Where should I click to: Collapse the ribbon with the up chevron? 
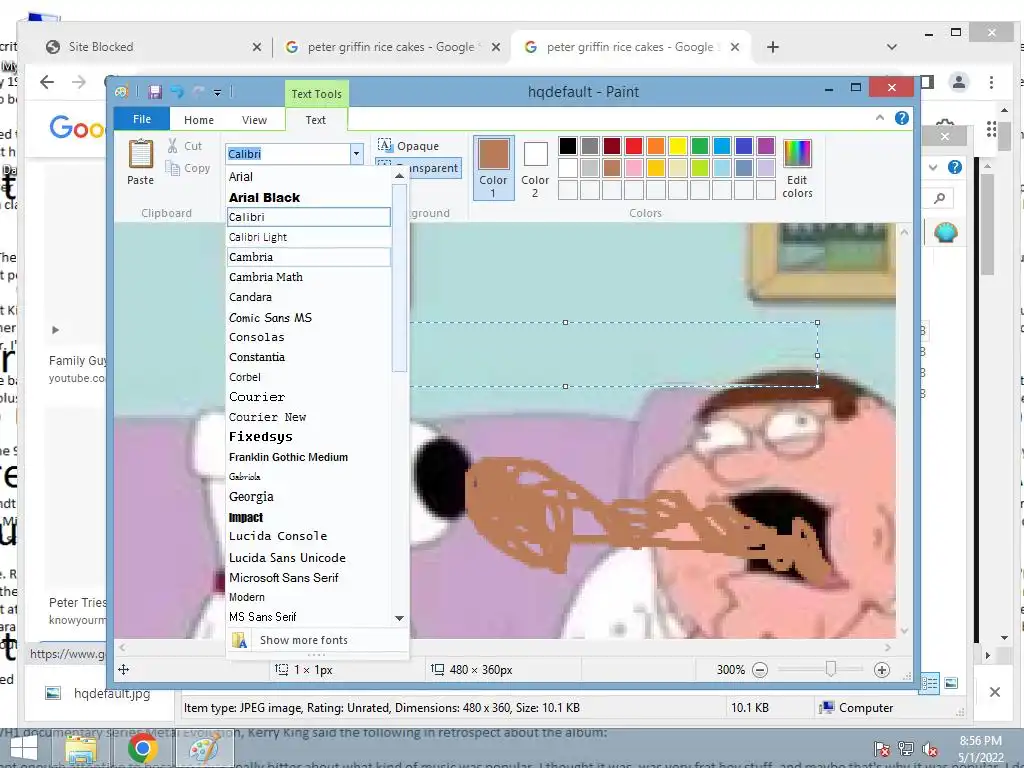pos(880,118)
